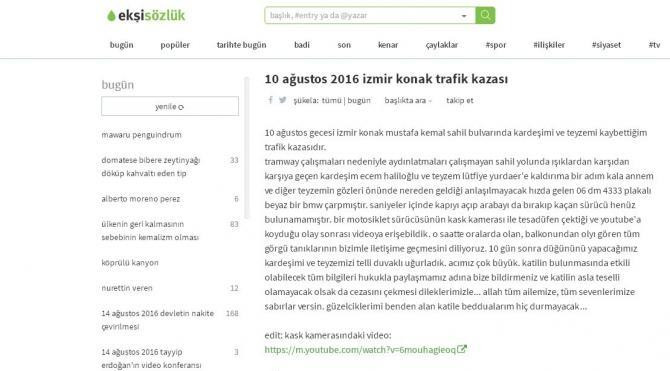Click the bugün sidebar heading
The height and width of the screenshot is (371, 670).
pos(118,85)
